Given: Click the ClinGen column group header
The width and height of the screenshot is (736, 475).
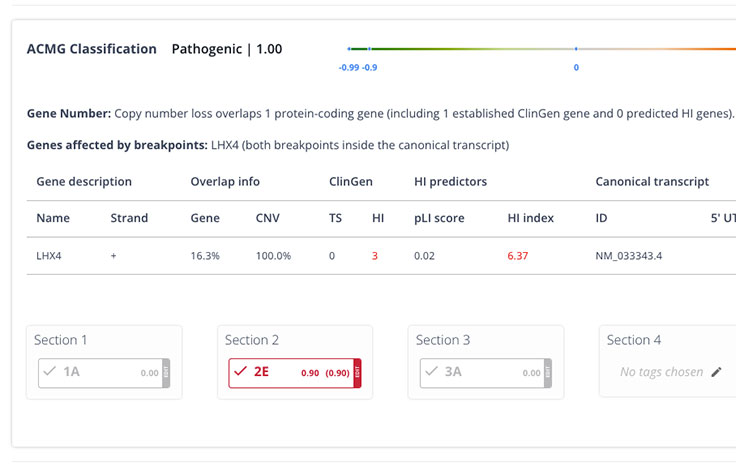Looking at the screenshot, I should [351, 182].
